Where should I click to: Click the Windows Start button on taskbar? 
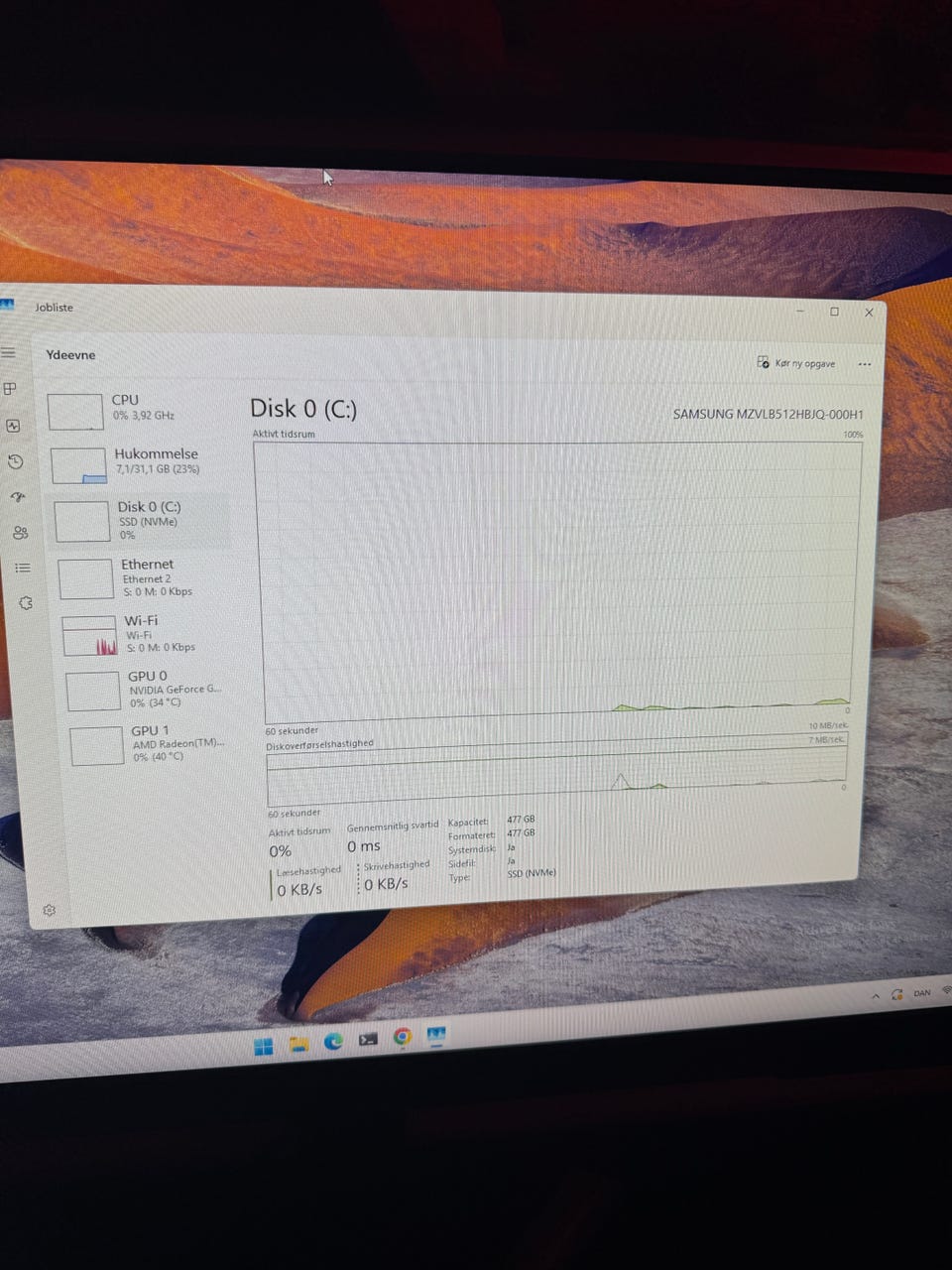point(264,1046)
